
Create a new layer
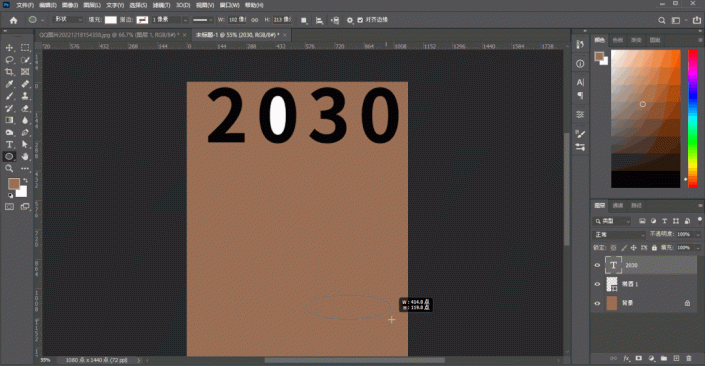676,358
